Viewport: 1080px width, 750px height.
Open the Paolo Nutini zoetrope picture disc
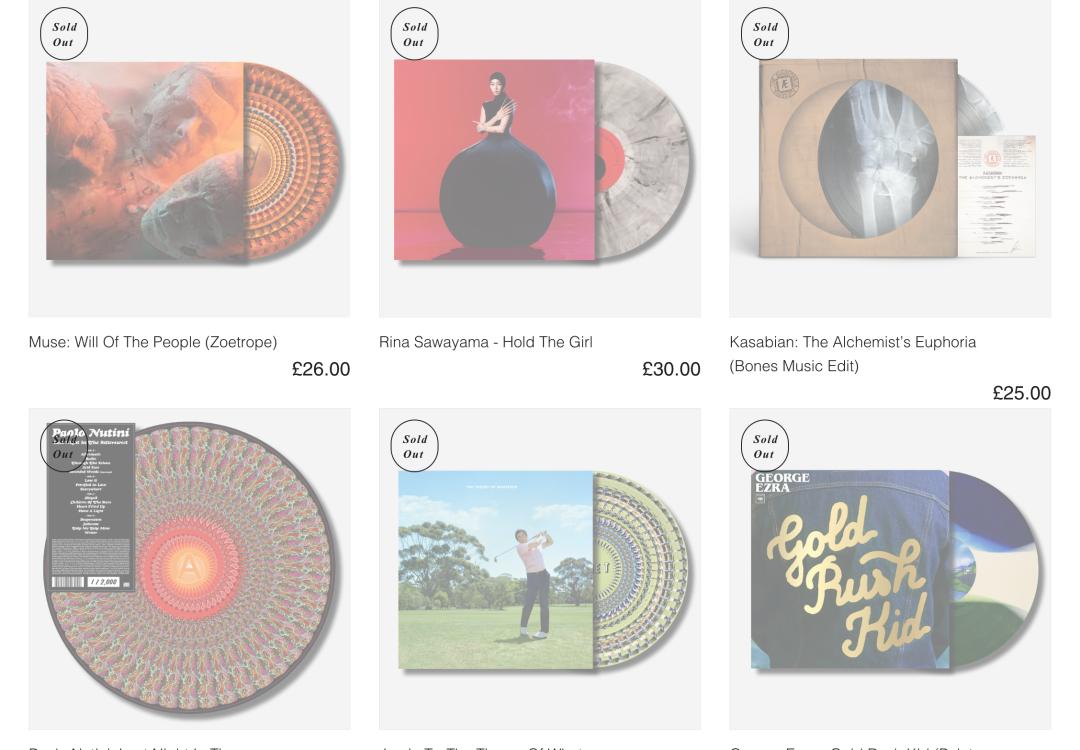190,569
